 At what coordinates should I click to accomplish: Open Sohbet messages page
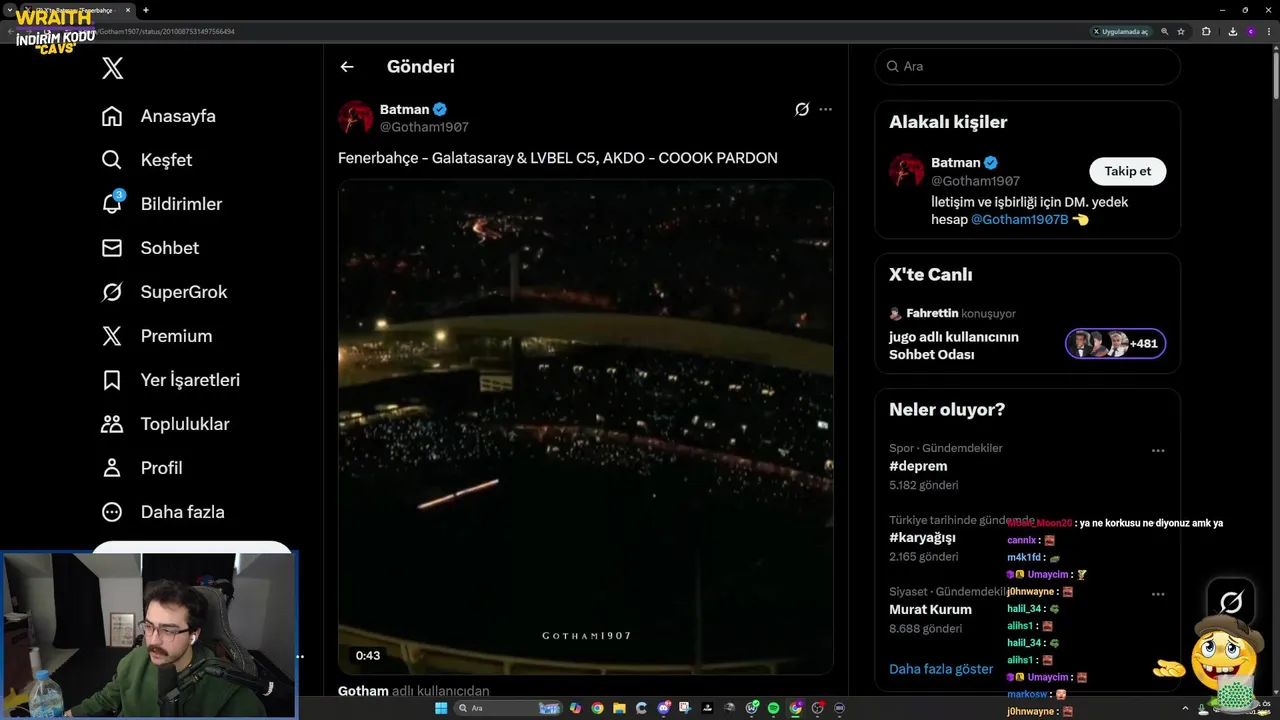pyautogui.click(x=150, y=248)
